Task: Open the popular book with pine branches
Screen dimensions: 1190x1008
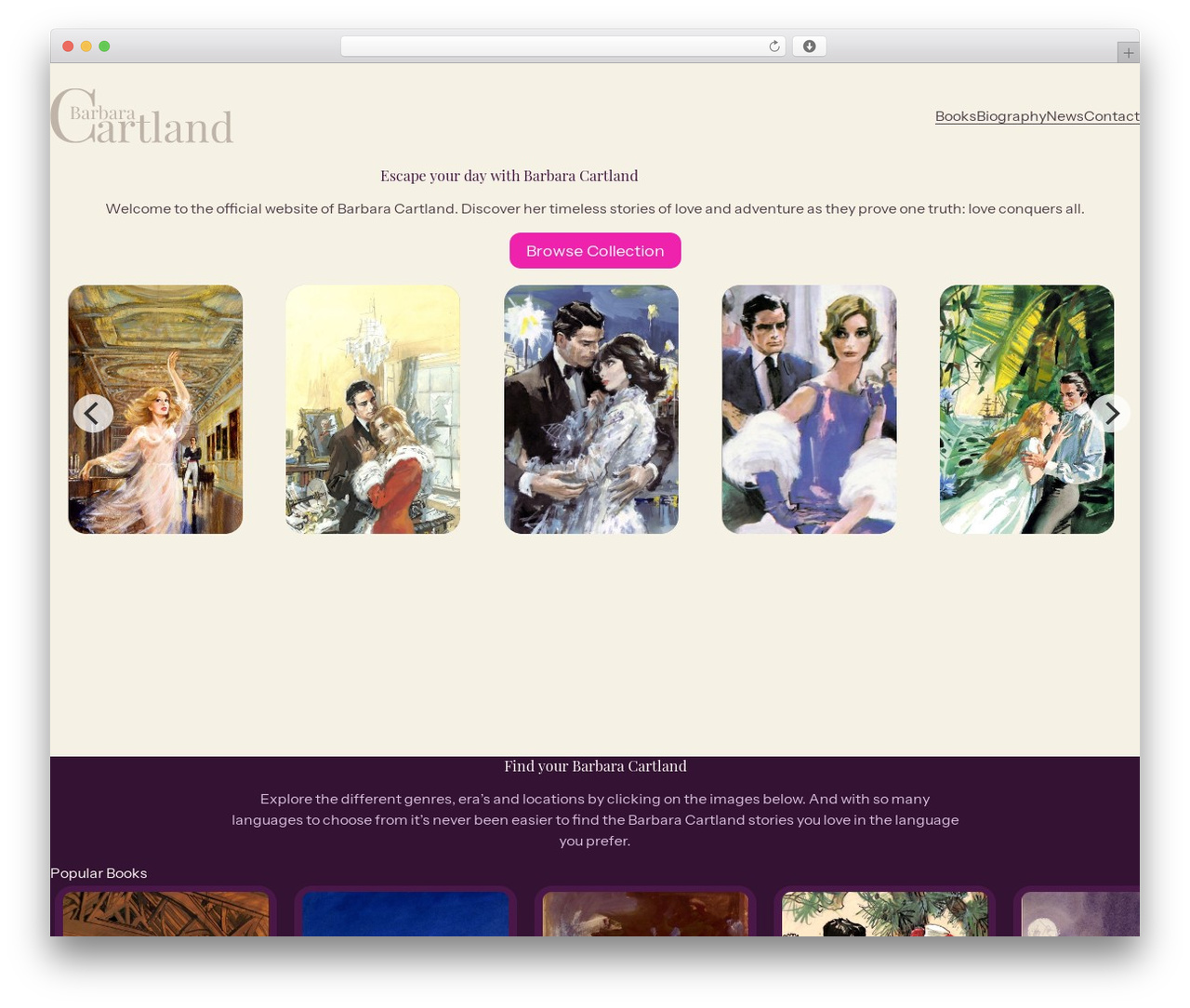Action: coord(885,912)
